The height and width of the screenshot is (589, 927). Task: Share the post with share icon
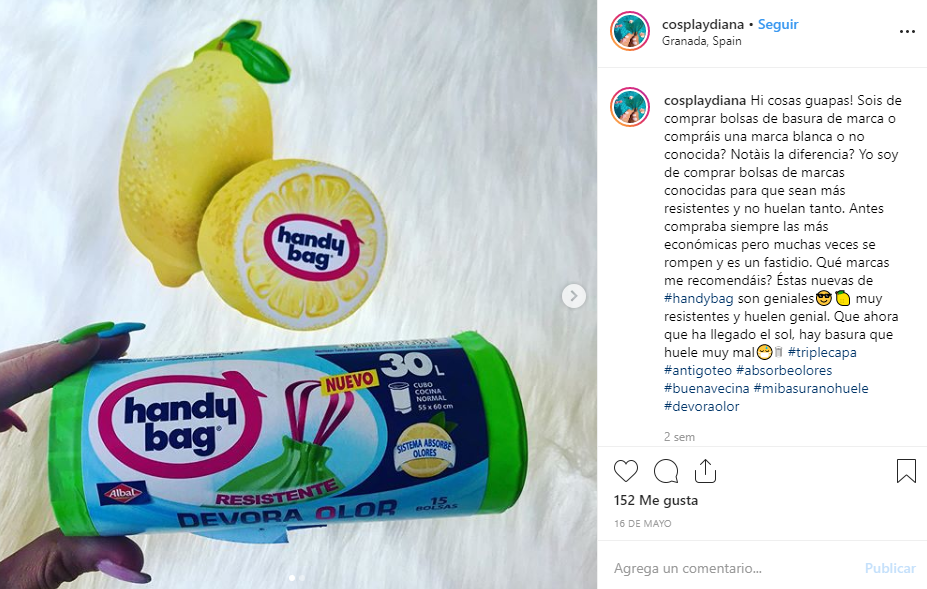[705, 471]
